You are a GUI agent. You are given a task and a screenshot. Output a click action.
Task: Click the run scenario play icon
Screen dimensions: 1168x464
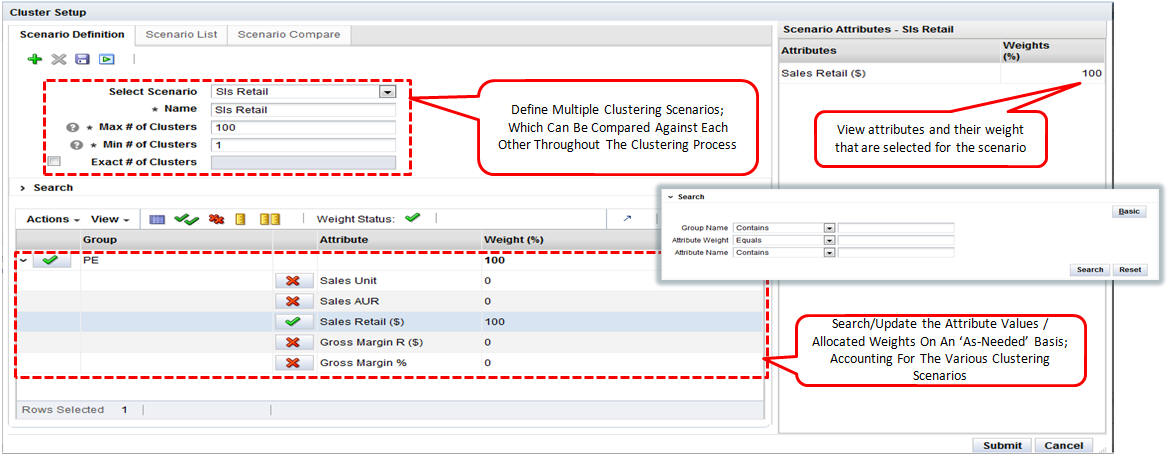pos(107,59)
